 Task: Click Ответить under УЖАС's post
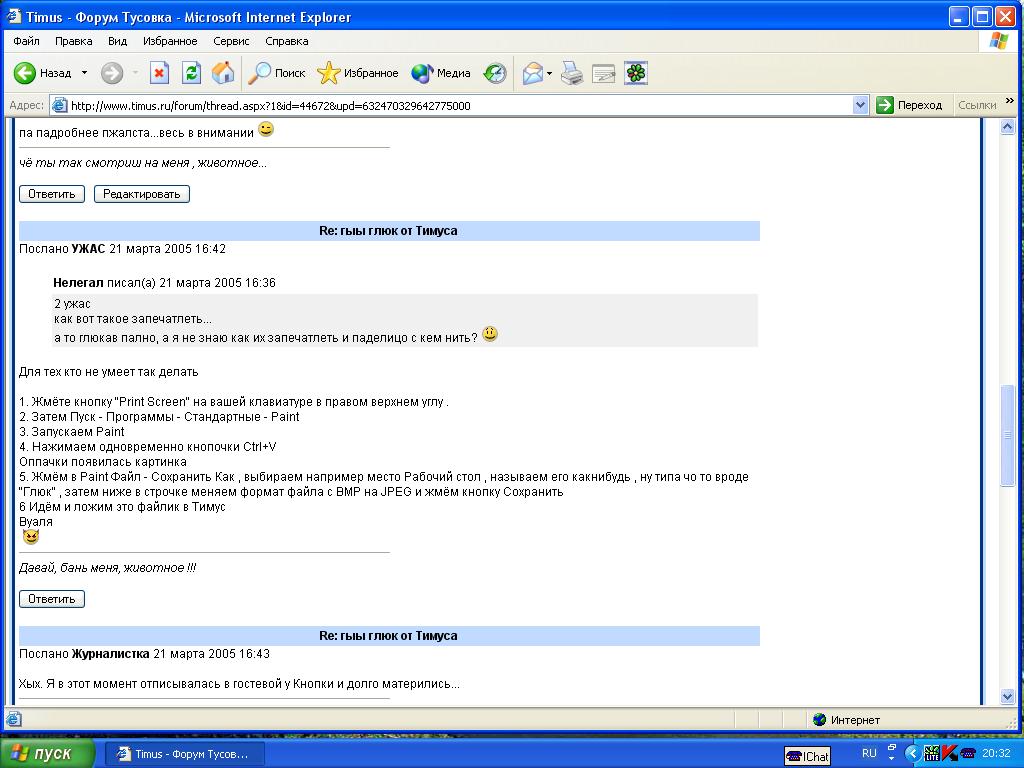coord(52,599)
